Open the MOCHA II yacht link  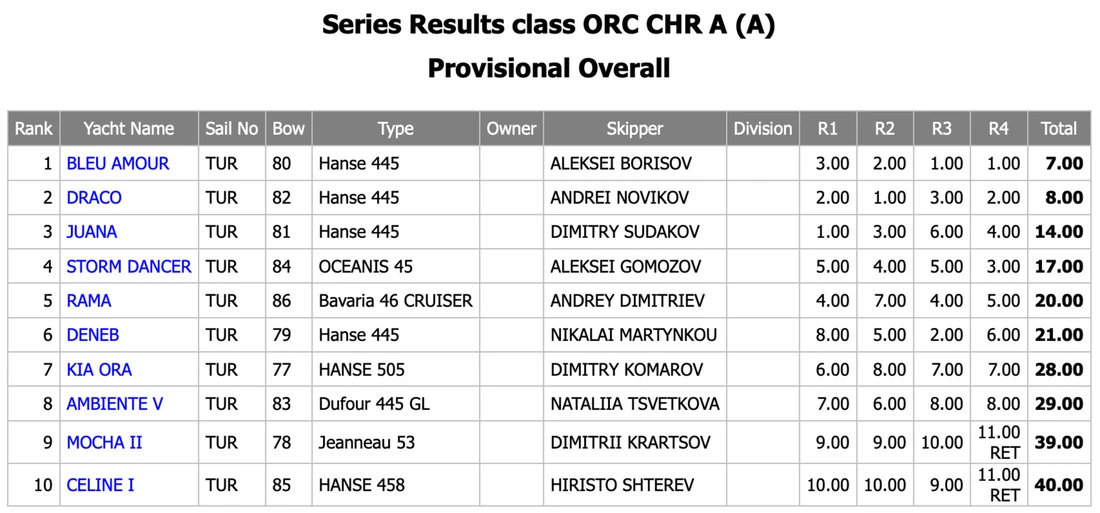click(105, 443)
